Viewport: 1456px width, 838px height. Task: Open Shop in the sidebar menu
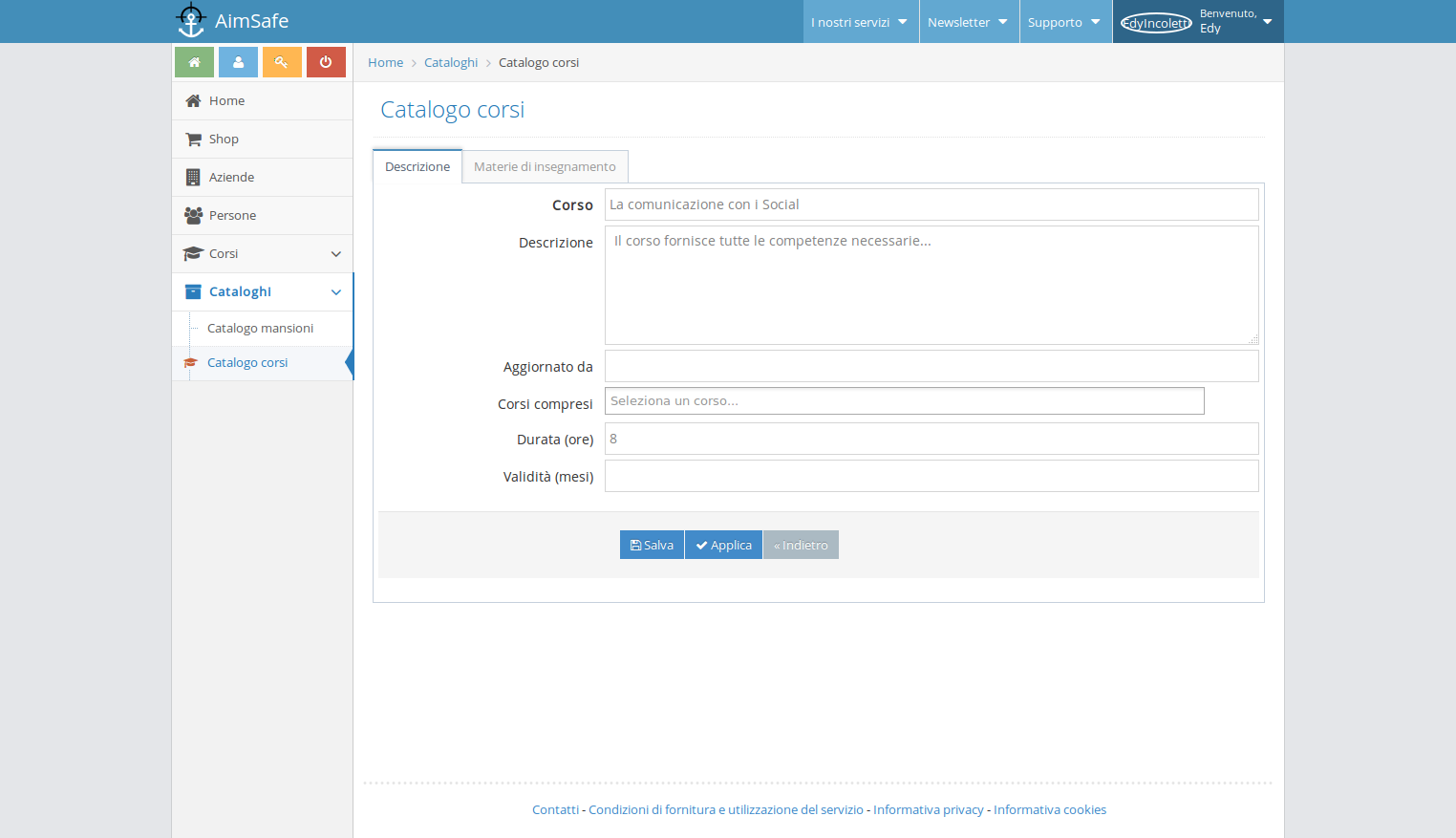click(262, 139)
